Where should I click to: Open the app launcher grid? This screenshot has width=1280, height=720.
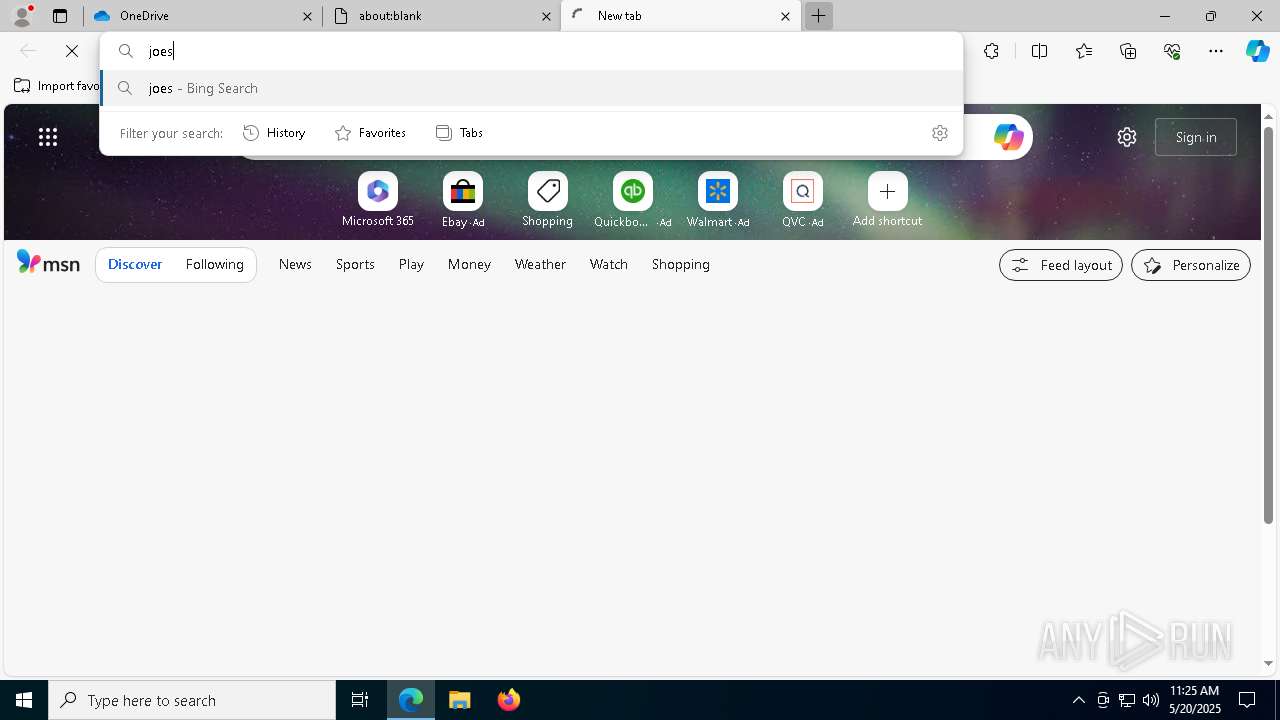tap(48, 137)
